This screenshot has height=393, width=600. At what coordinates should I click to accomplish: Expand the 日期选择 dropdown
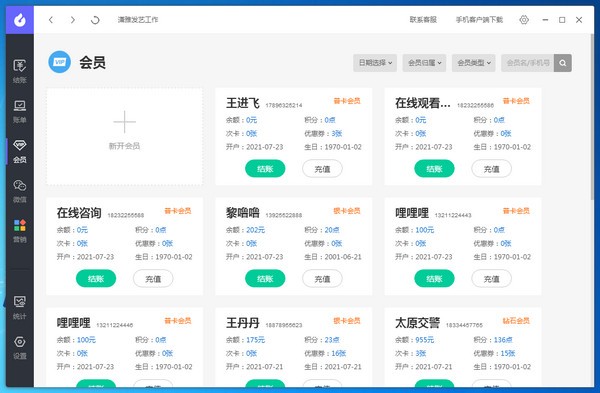[375, 63]
